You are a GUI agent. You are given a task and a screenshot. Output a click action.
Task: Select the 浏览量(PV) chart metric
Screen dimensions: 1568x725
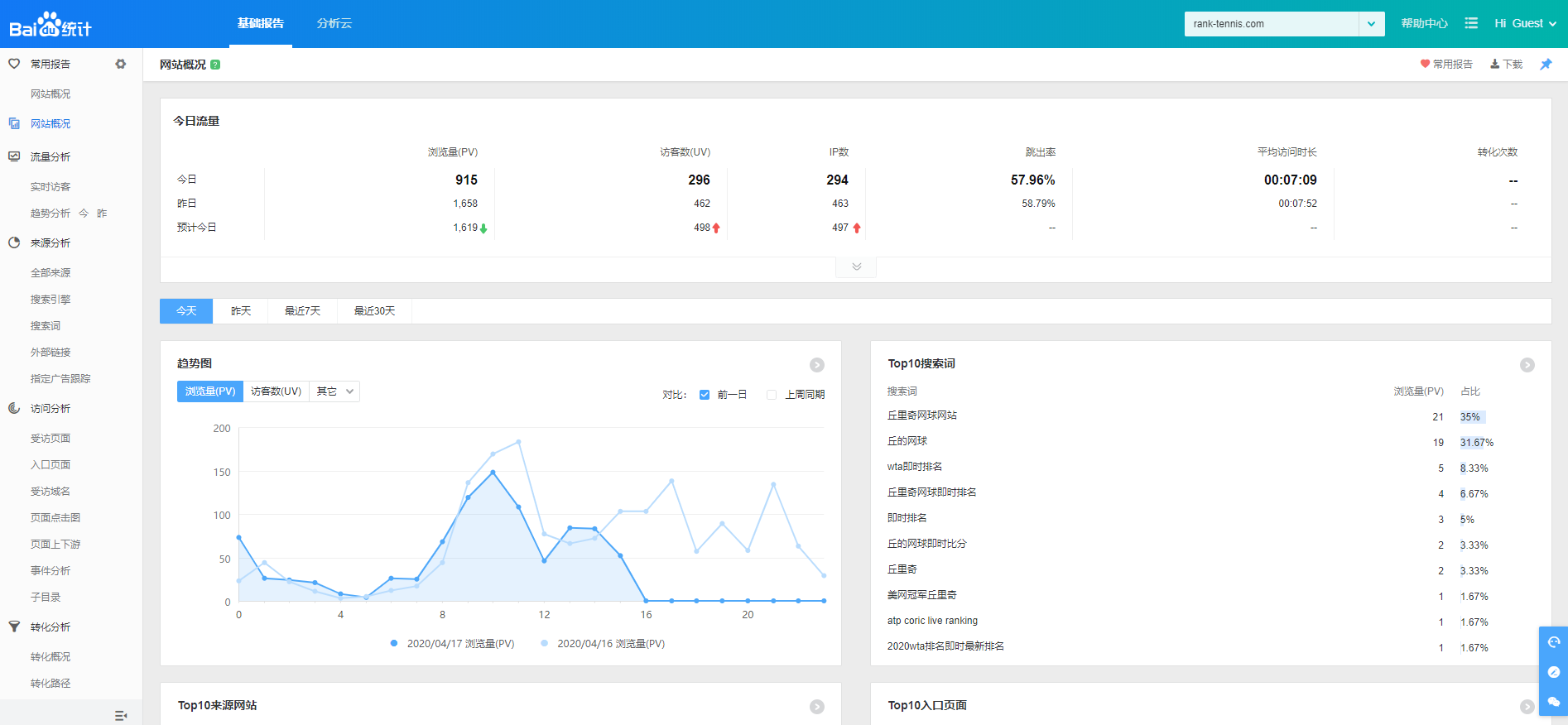tap(210, 391)
